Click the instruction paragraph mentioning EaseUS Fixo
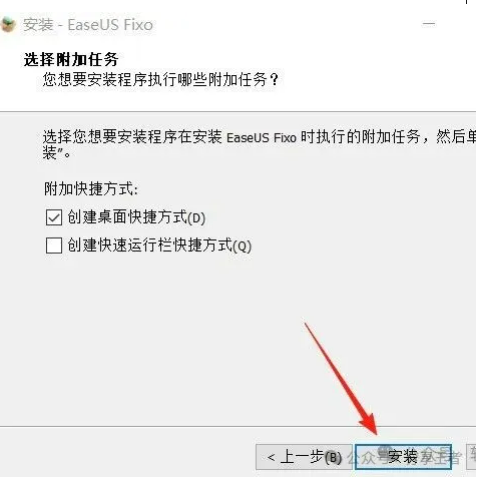Screen dimensions: 486x480 (x=259, y=145)
